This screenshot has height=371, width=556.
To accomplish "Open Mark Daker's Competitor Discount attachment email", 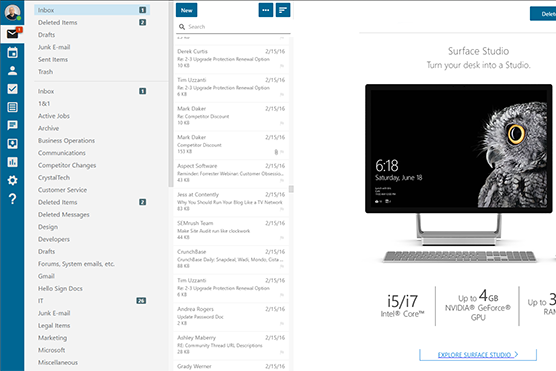I will [231, 145].
